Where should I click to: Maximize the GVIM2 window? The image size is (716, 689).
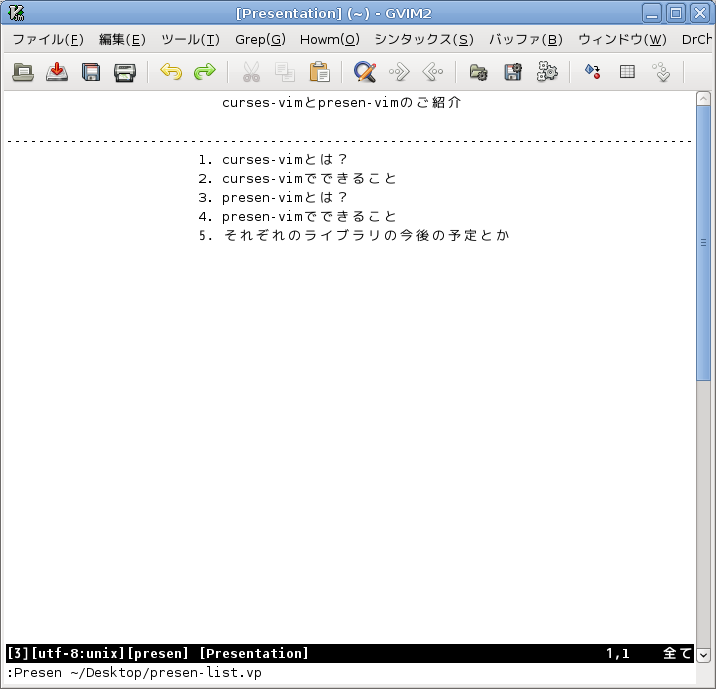[676, 13]
